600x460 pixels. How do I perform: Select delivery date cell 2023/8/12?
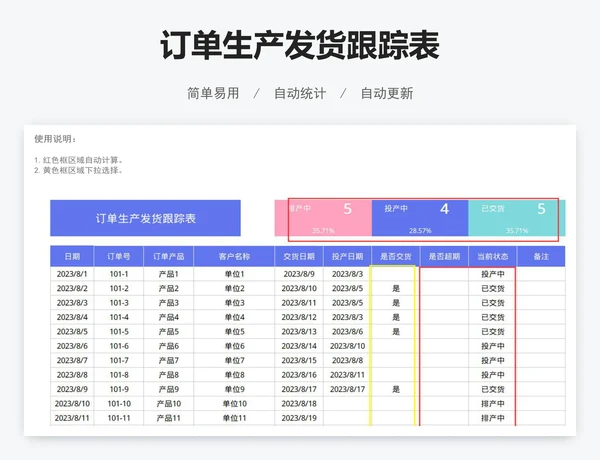point(299,317)
